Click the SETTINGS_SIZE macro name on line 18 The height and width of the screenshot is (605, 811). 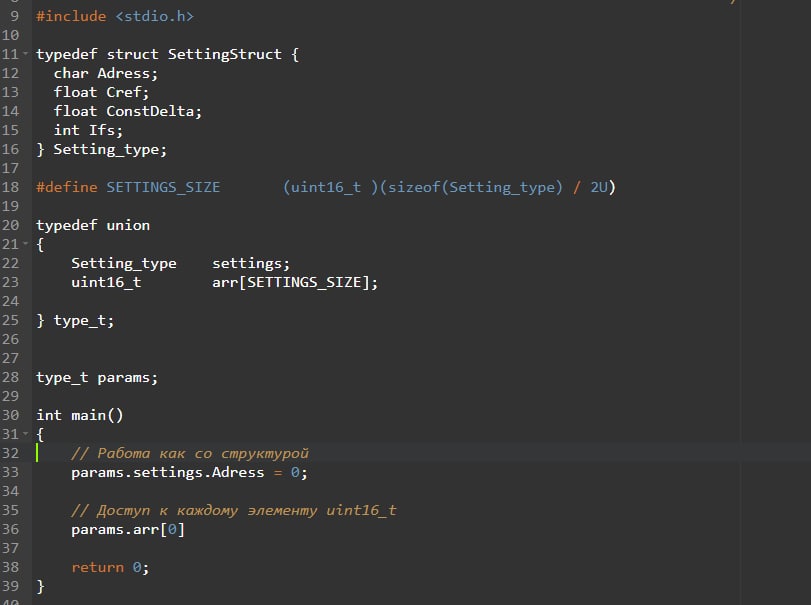(163, 187)
